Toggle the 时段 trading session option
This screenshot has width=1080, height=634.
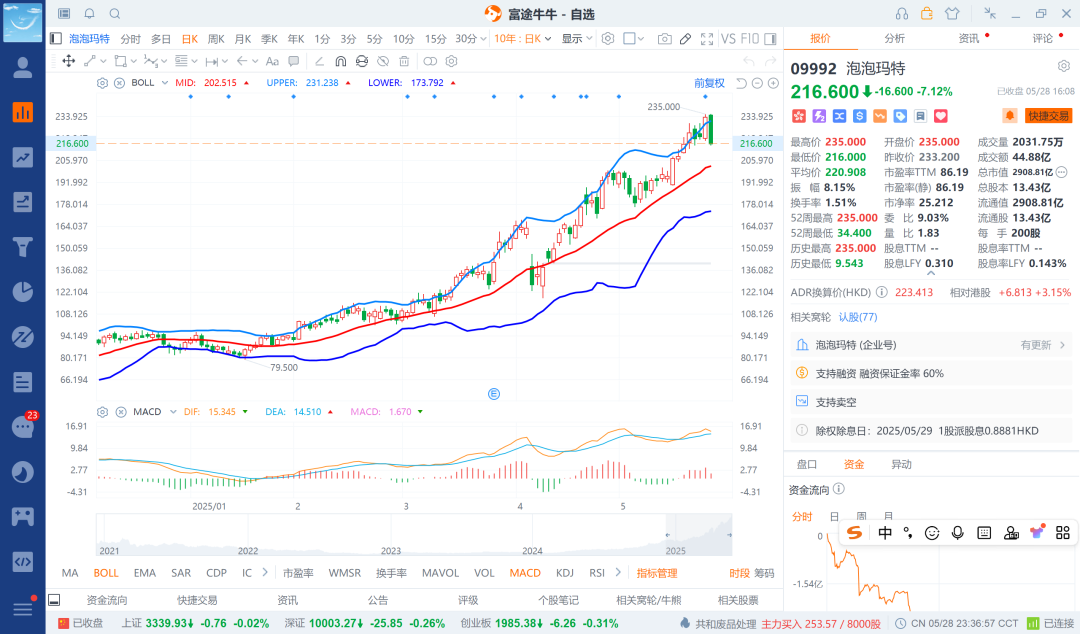(x=739, y=573)
